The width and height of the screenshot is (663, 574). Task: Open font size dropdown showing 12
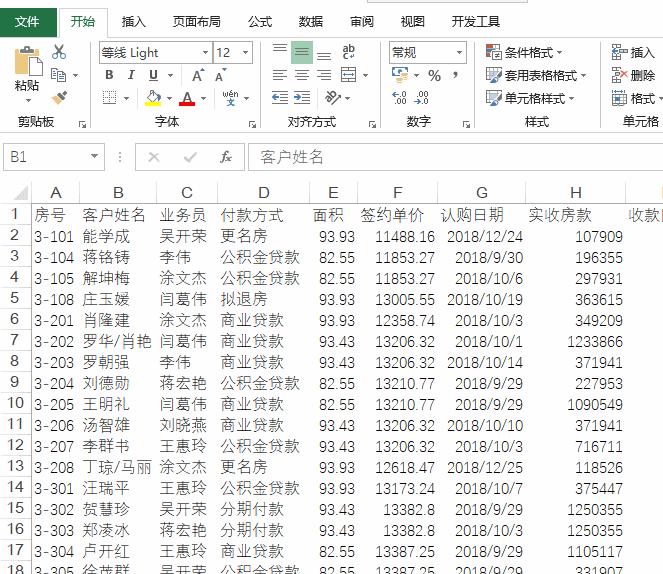coord(245,52)
